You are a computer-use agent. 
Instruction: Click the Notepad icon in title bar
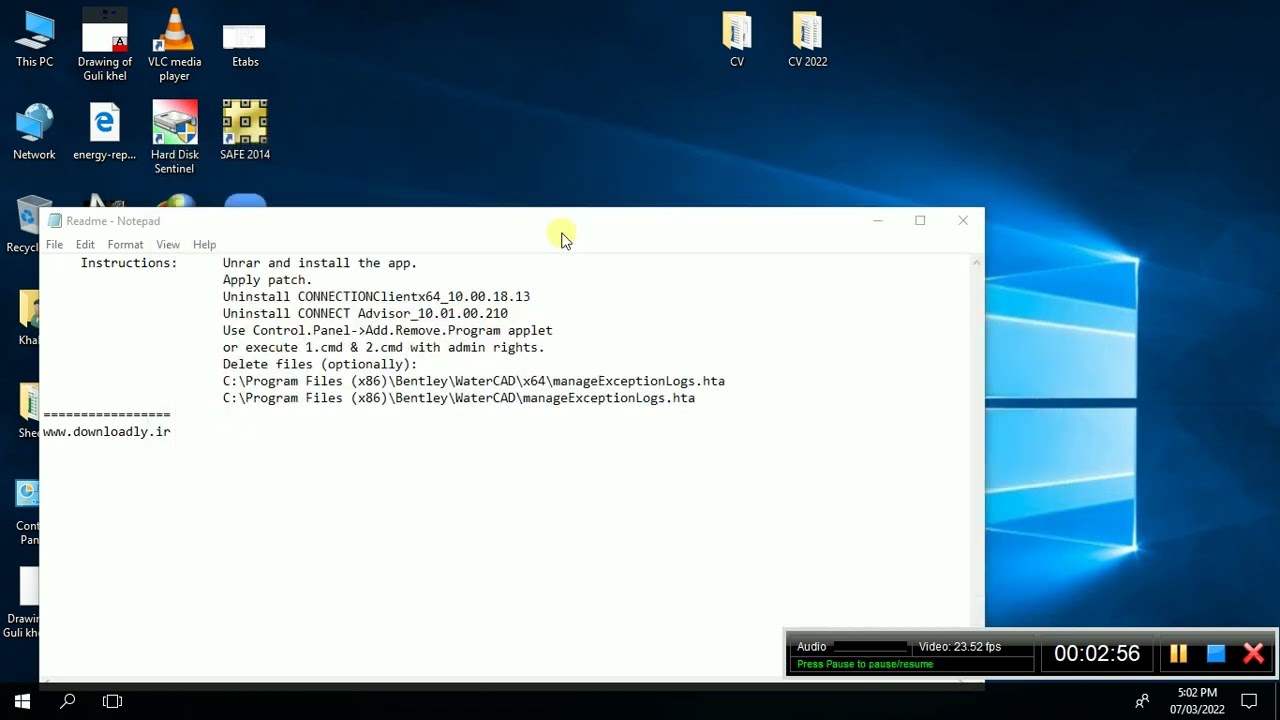pos(54,221)
